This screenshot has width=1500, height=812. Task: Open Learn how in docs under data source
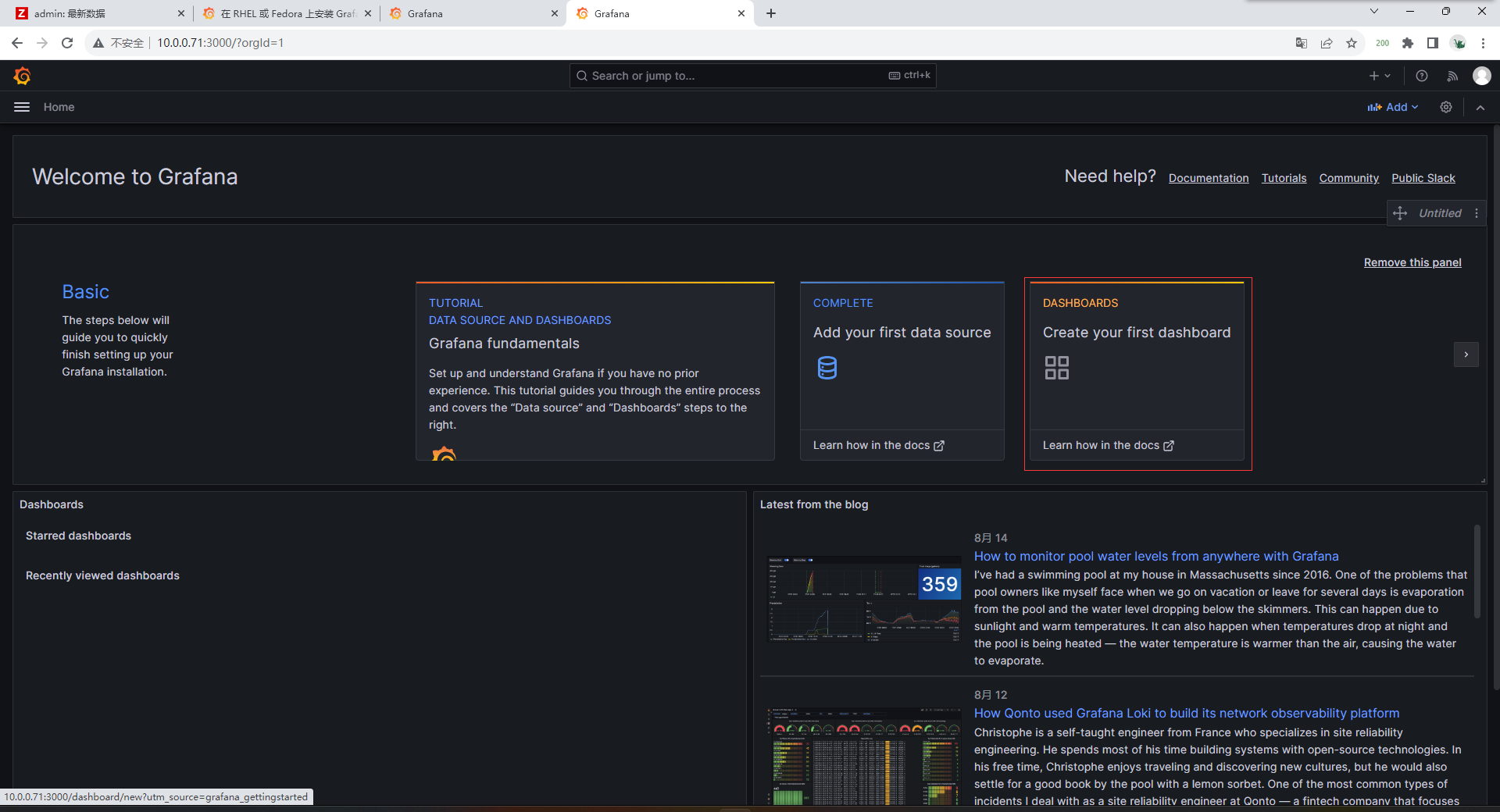(879, 445)
